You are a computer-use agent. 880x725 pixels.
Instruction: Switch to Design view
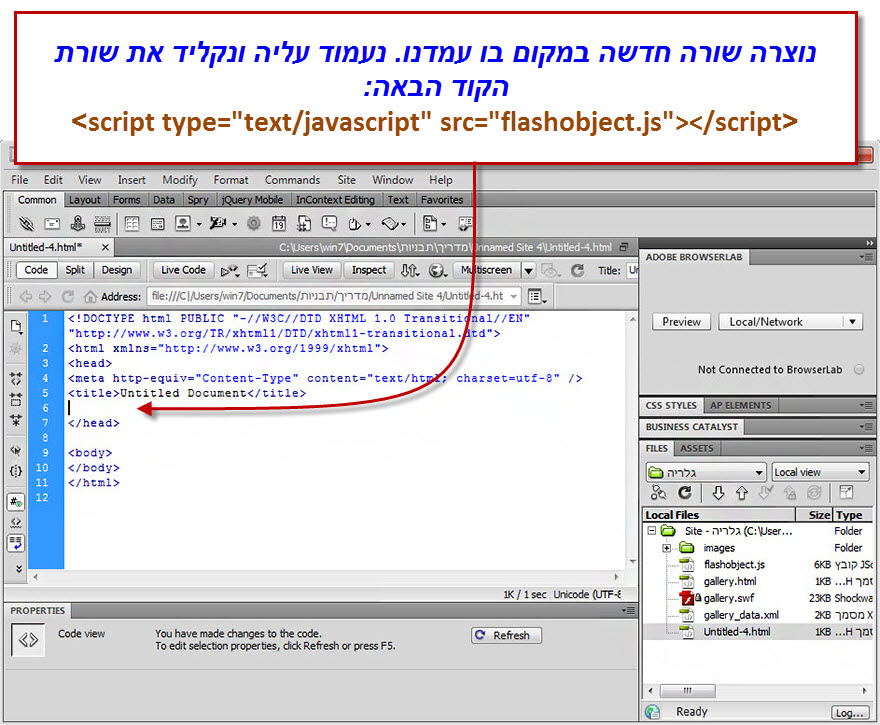click(117, 270)
